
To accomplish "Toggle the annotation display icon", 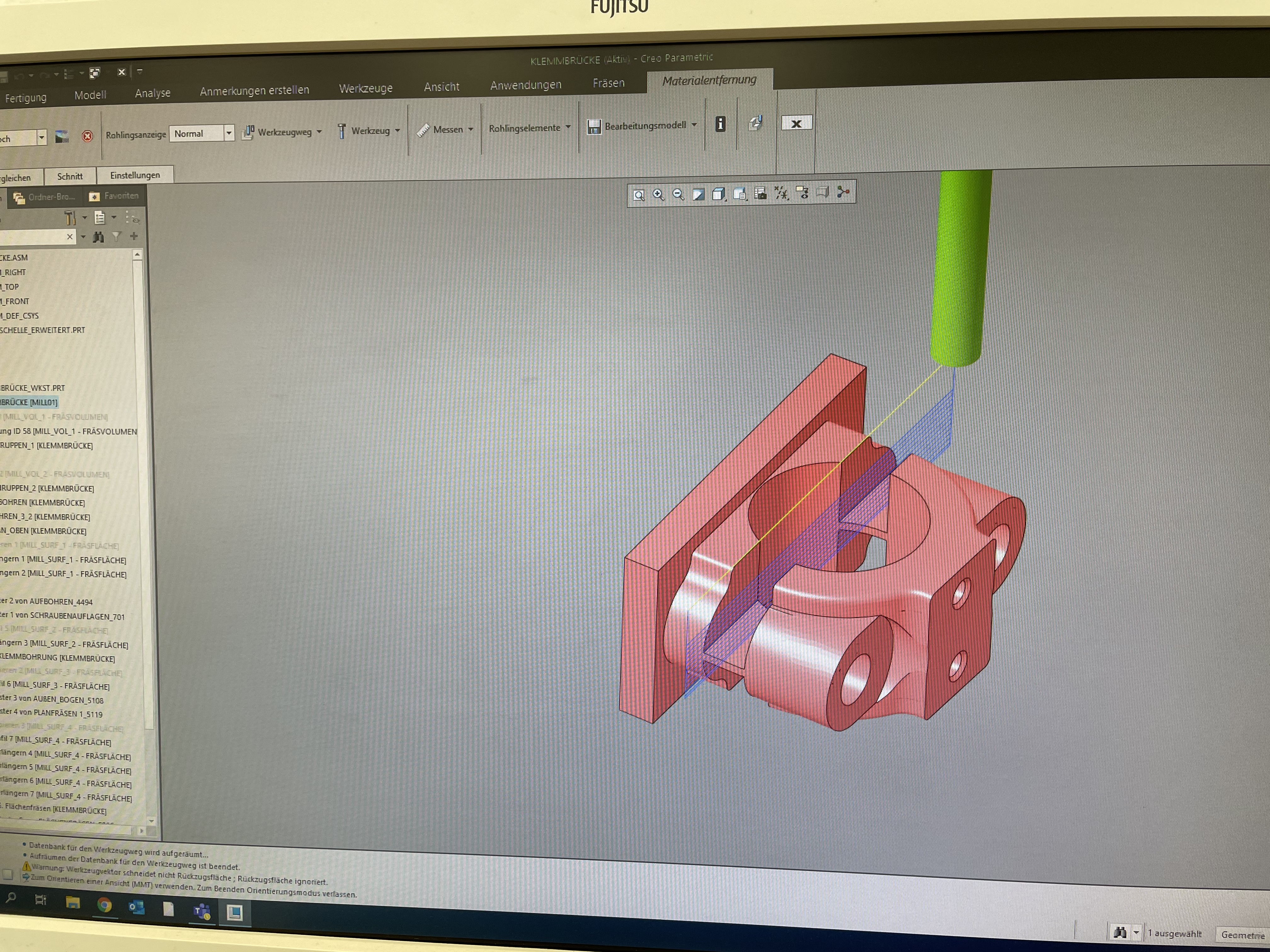I will click(x=802, y=193).
